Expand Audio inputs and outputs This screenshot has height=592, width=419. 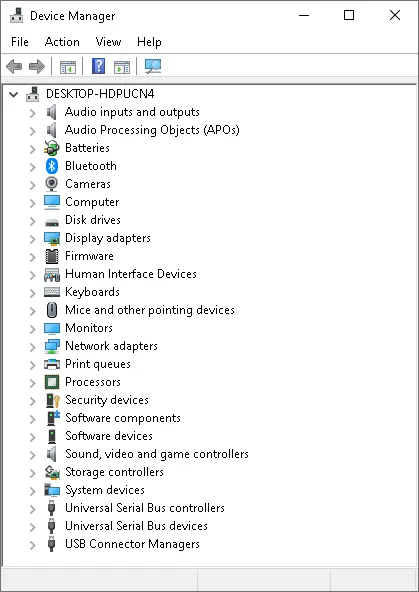pos(33,113)
